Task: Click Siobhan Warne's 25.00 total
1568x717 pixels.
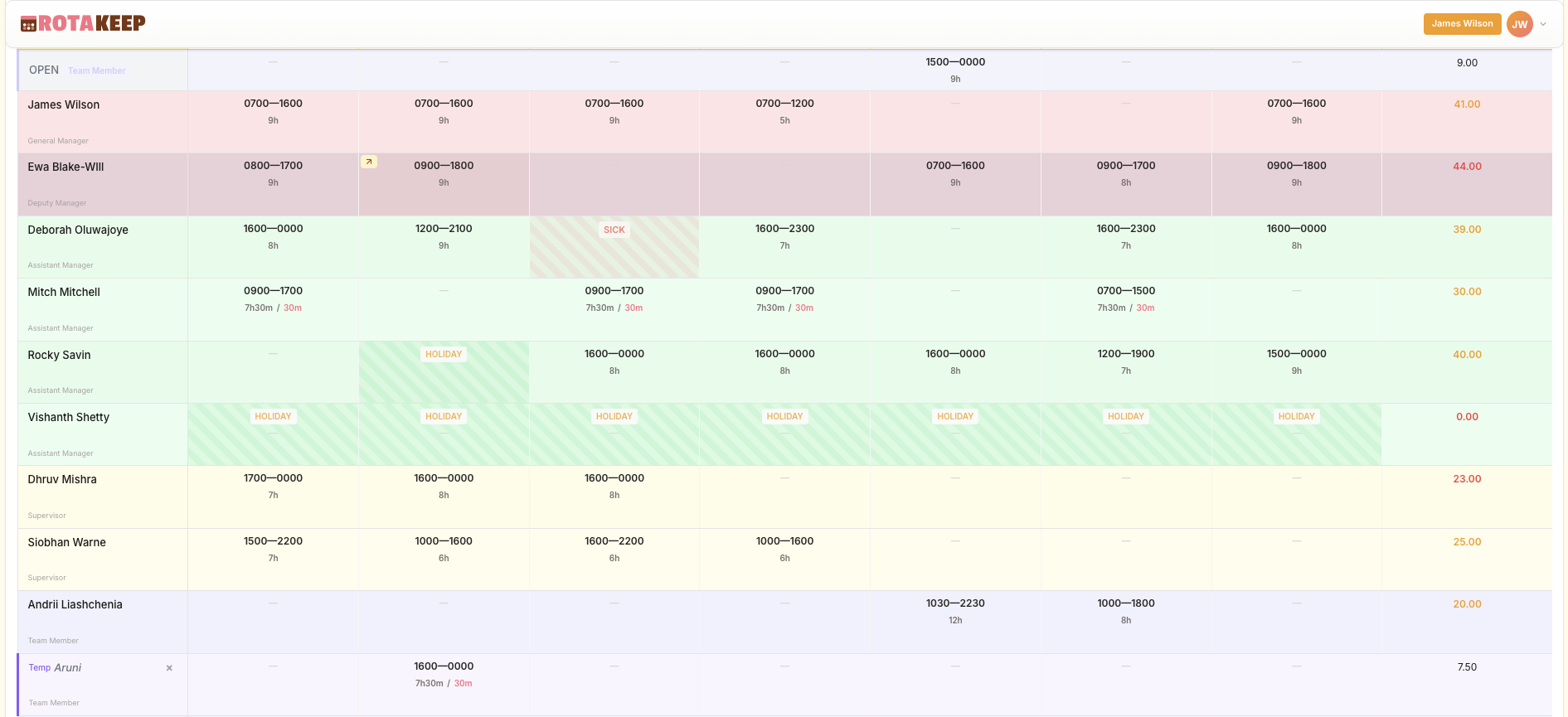Action: (x=1467, y=542)
